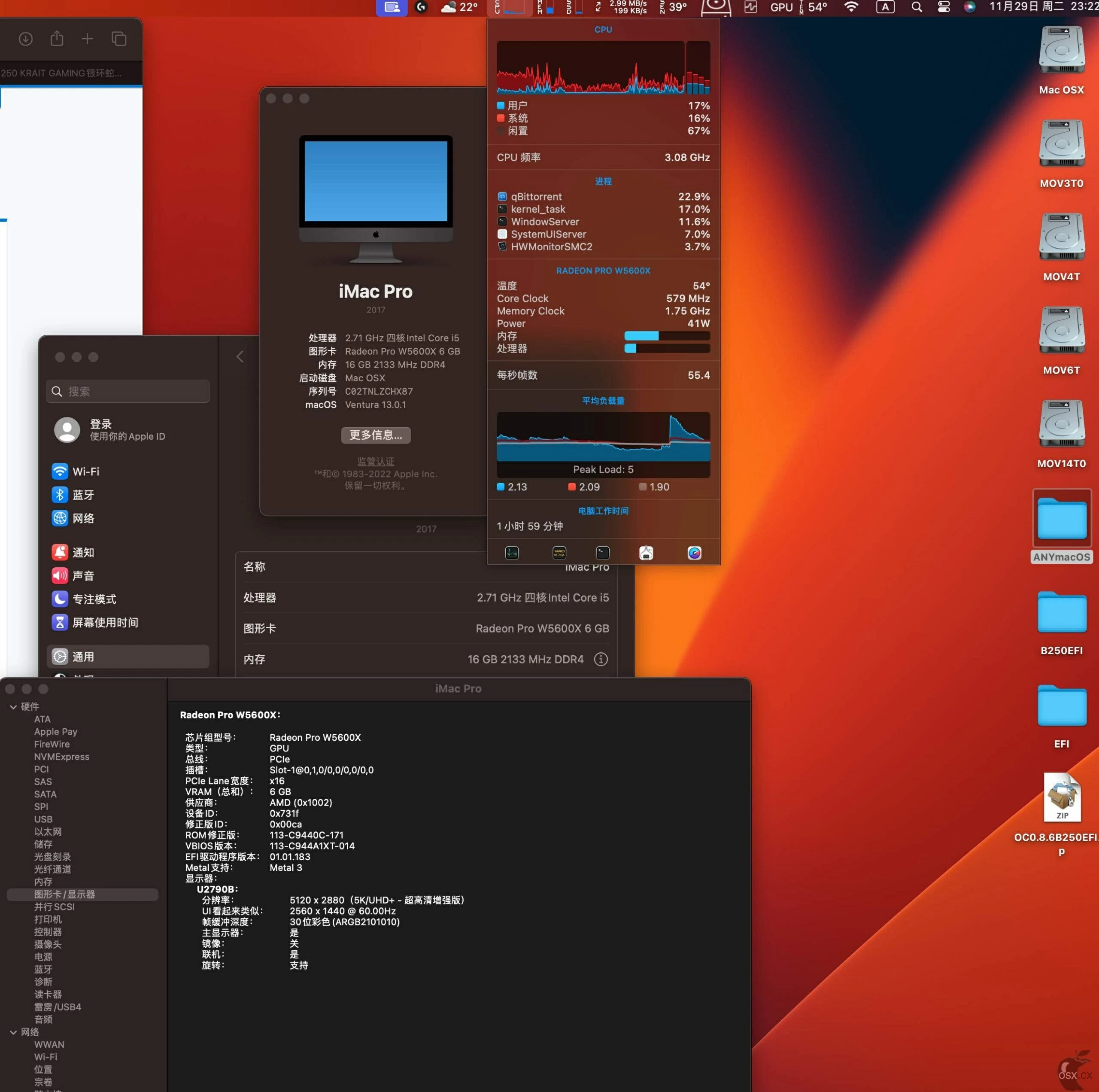The height and width of the screenshot is (1092, 1099).
Task: Open the Logitech G Hub menu bar icon
Action: (422, 7)
